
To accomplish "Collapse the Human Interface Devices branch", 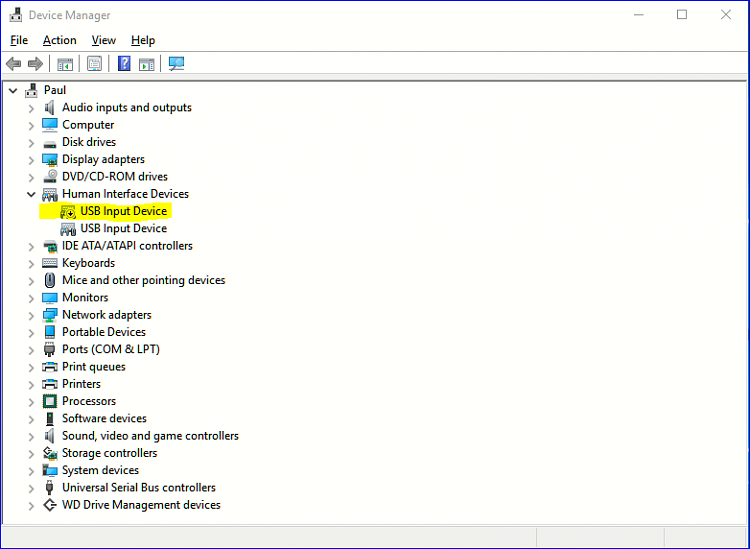I will click(x=31, y=194).
